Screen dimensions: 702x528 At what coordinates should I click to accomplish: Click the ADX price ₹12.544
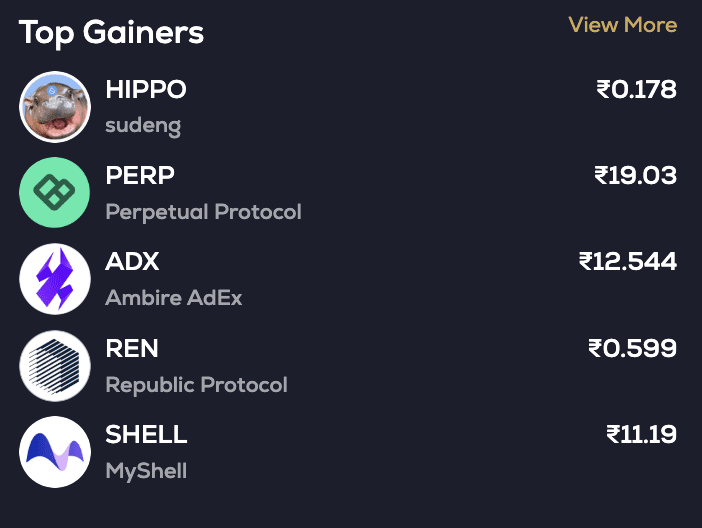628,262
